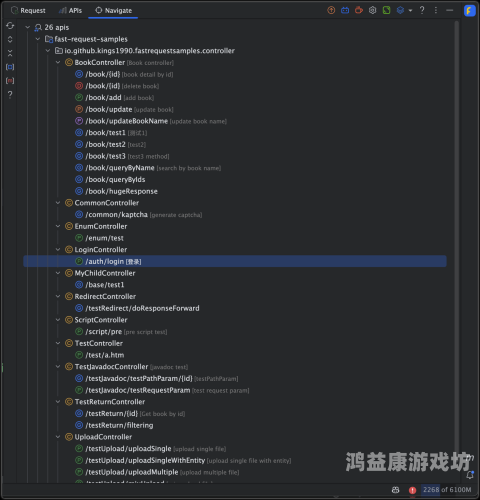Select the fast-request-samples module

(x=86, y=39)
